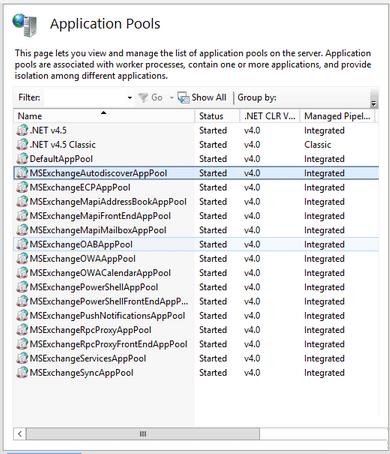Viewport: 390px width, 454px height.
Task: Click the .NET v4.5 Classic pool icon
Action: (x=22, y=144)
